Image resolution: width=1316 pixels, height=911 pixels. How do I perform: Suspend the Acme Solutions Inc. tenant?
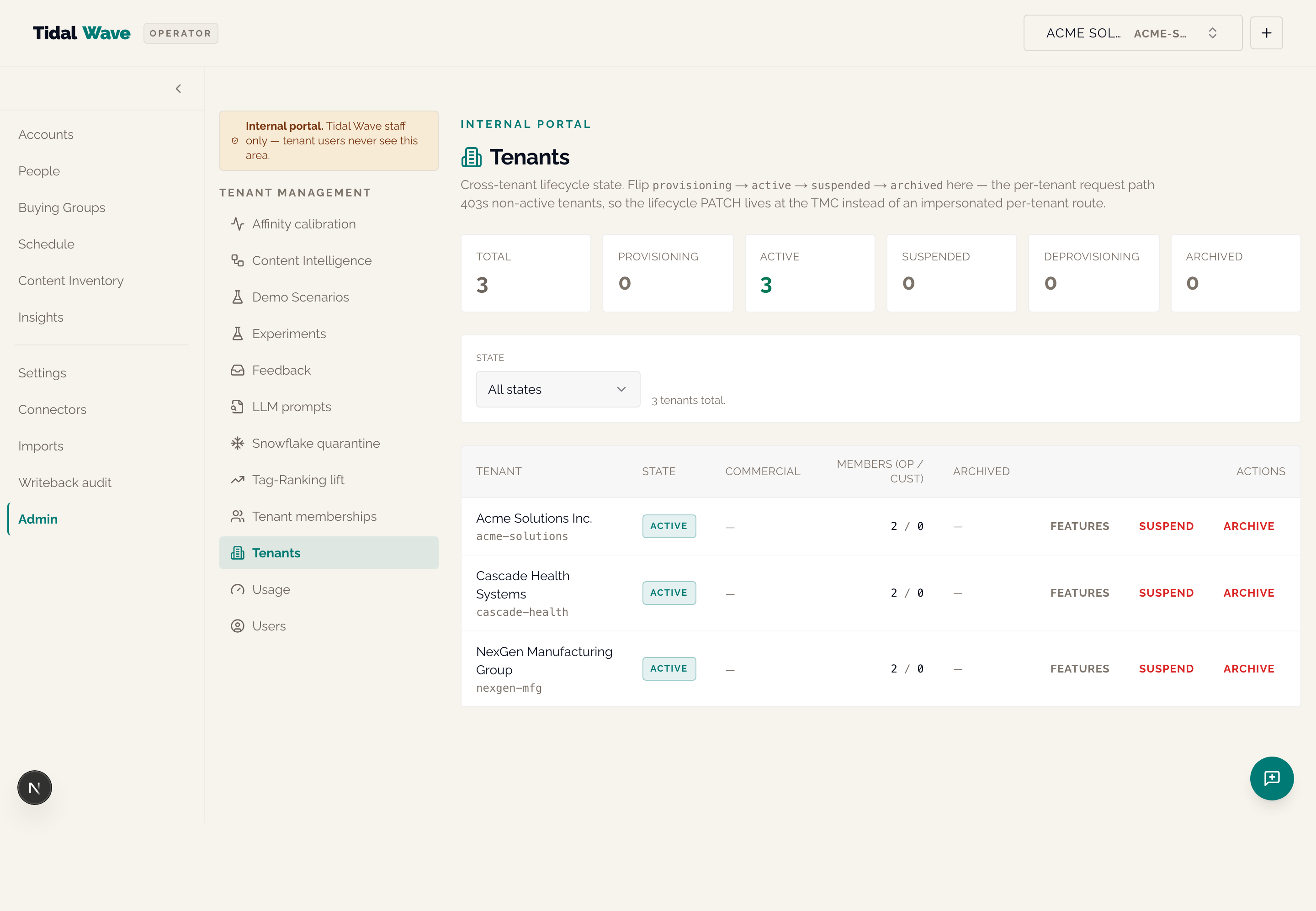point(1166,526)
